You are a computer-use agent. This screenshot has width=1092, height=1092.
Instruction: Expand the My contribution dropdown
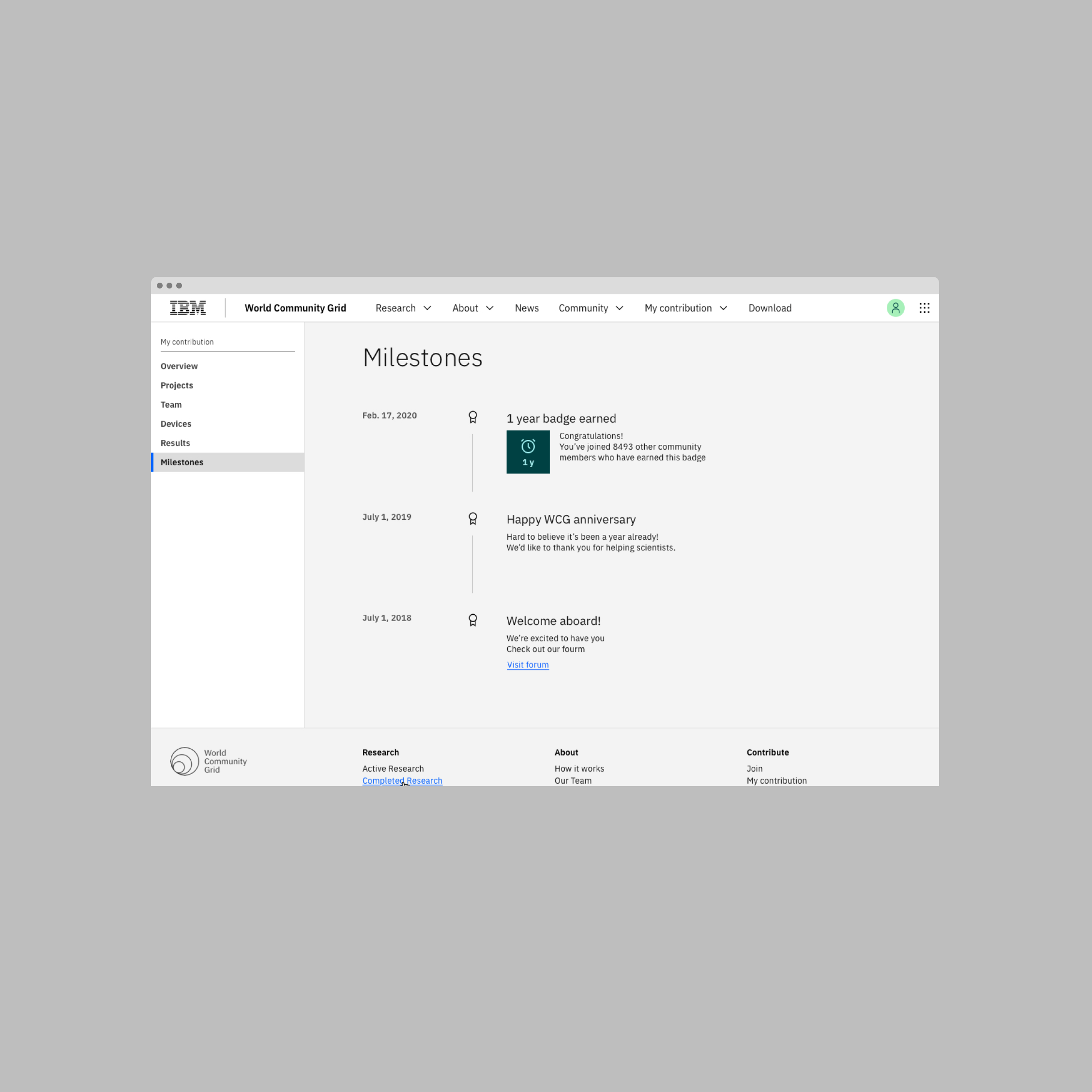click(x=685, y=308)
